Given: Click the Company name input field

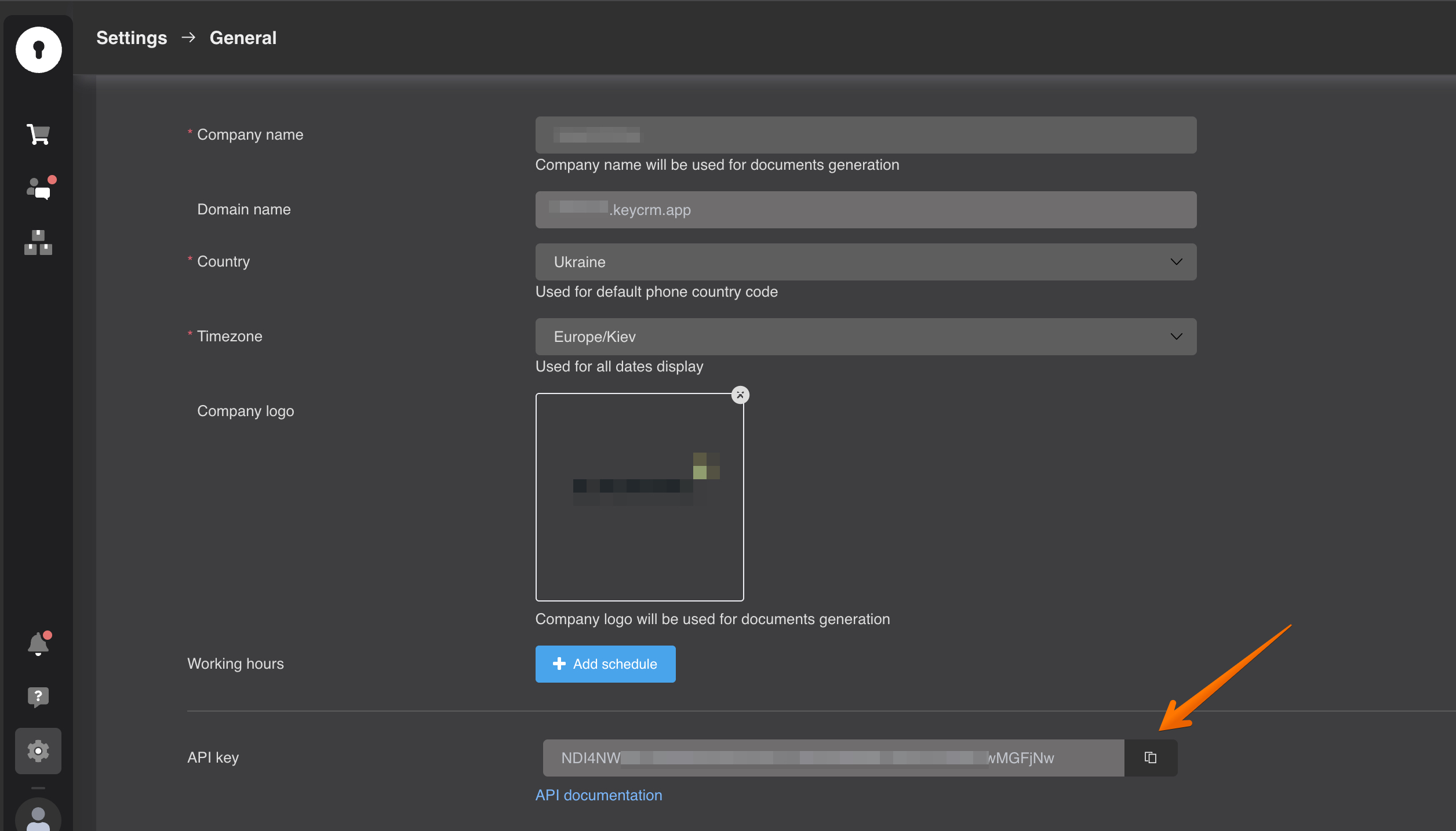Looking at the screenshot, I should coord(865,135).
